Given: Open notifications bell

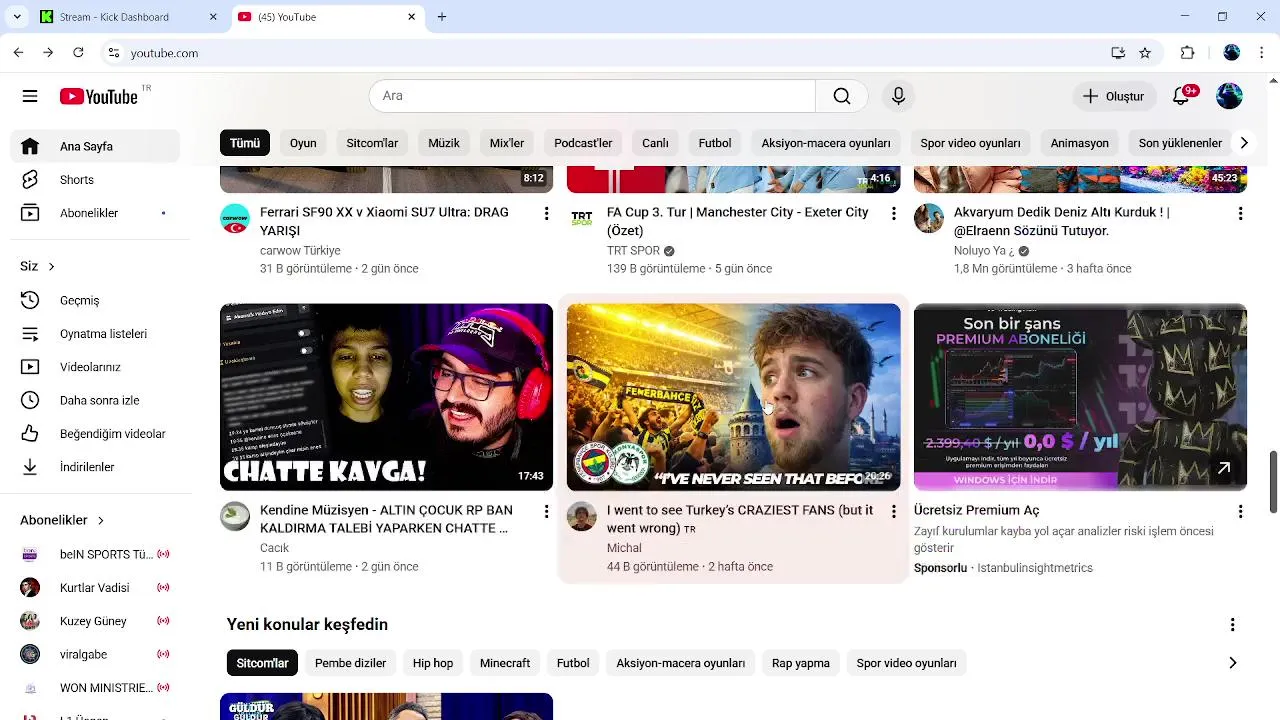Looking at the screenshot, I should (x=1182, y=96).
